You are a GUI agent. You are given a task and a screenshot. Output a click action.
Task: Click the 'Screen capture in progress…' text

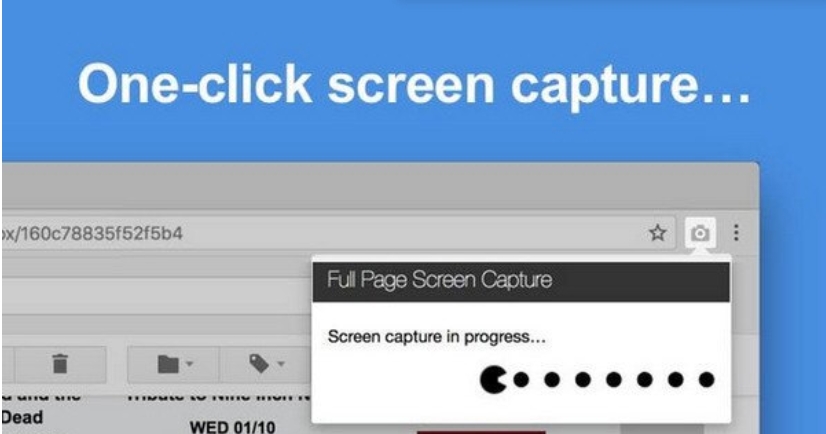(437, 338)
